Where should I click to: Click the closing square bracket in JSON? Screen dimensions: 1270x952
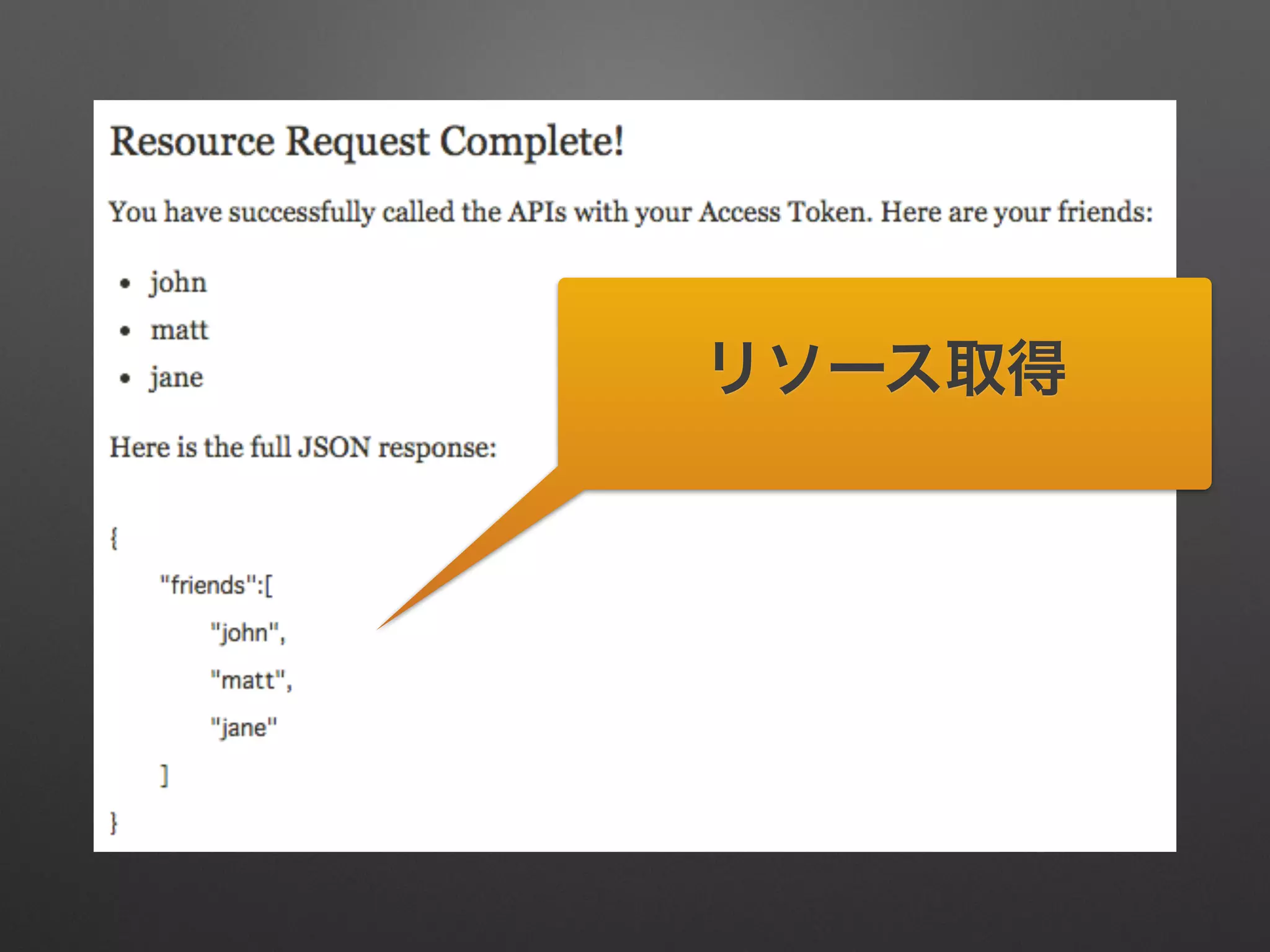point(164,775)
